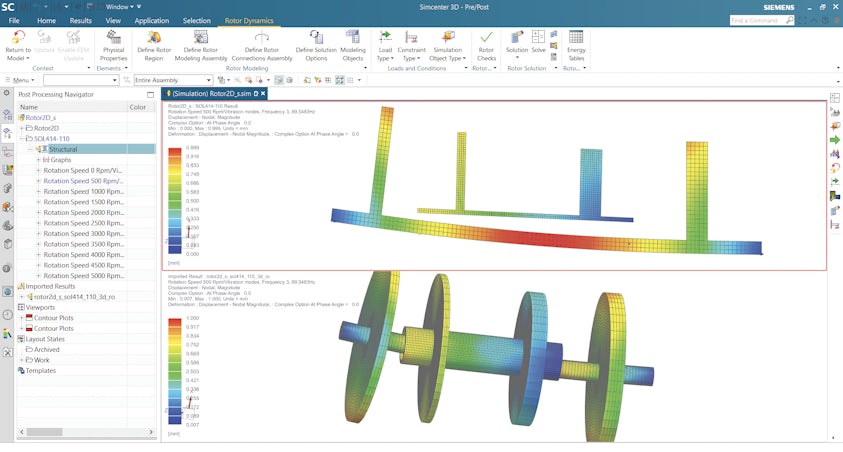This screenshot has width=843, height=452.
Task: Click the settings gear in left sidebar
Action: pyautogui.click(x=6, y=93)
